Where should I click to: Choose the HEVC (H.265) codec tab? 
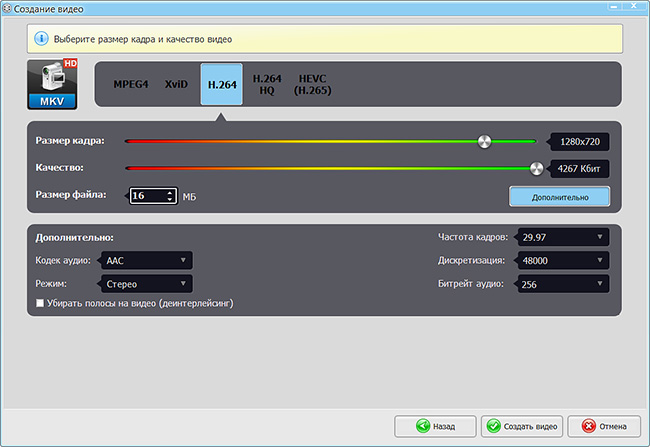(312, 86)
